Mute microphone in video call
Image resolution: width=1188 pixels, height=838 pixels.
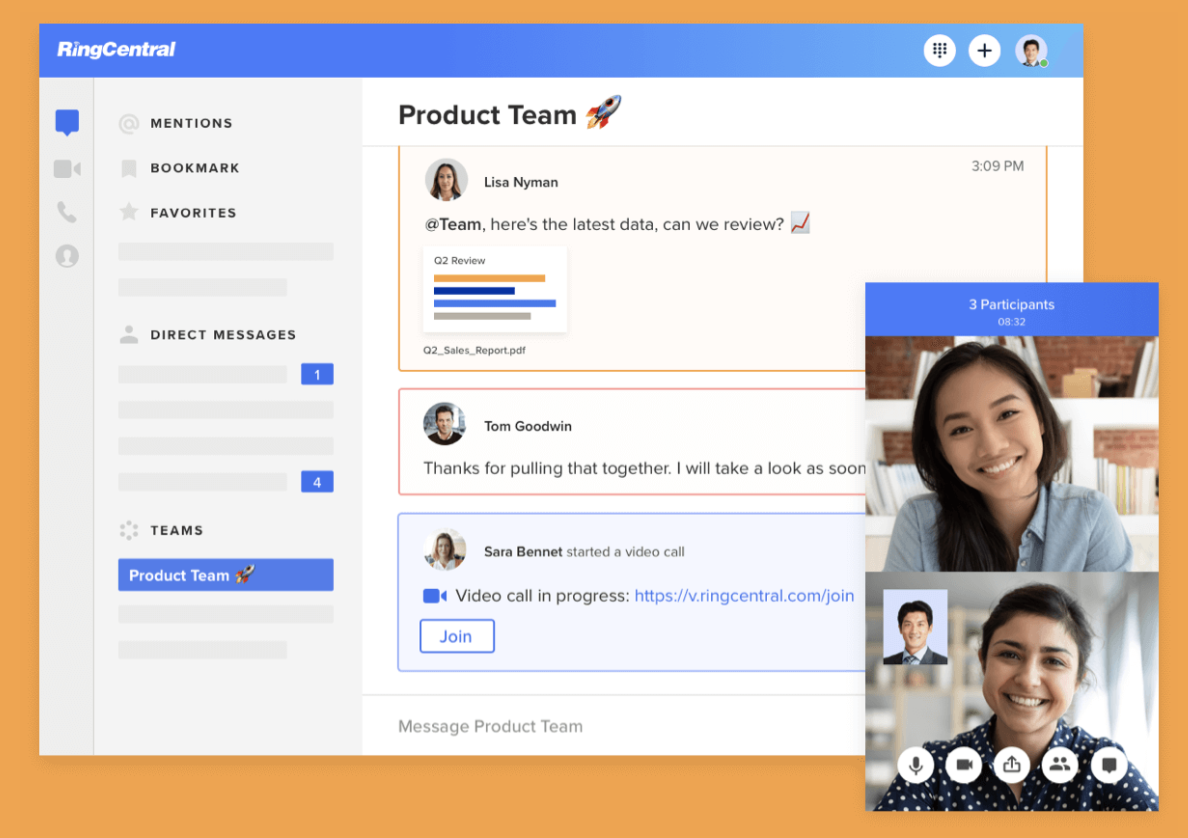click(x=915, y=765)
